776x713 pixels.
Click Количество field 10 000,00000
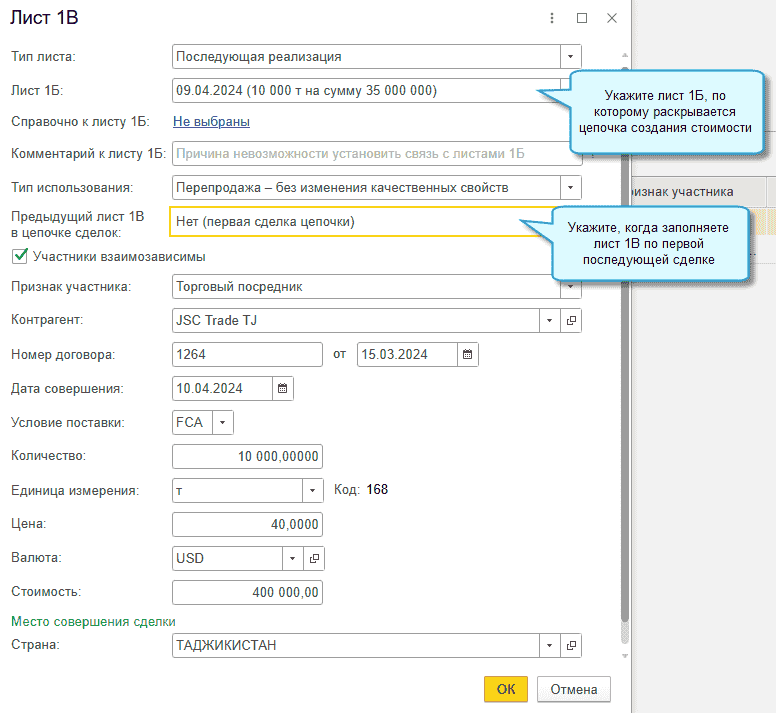tap(247, 456)
